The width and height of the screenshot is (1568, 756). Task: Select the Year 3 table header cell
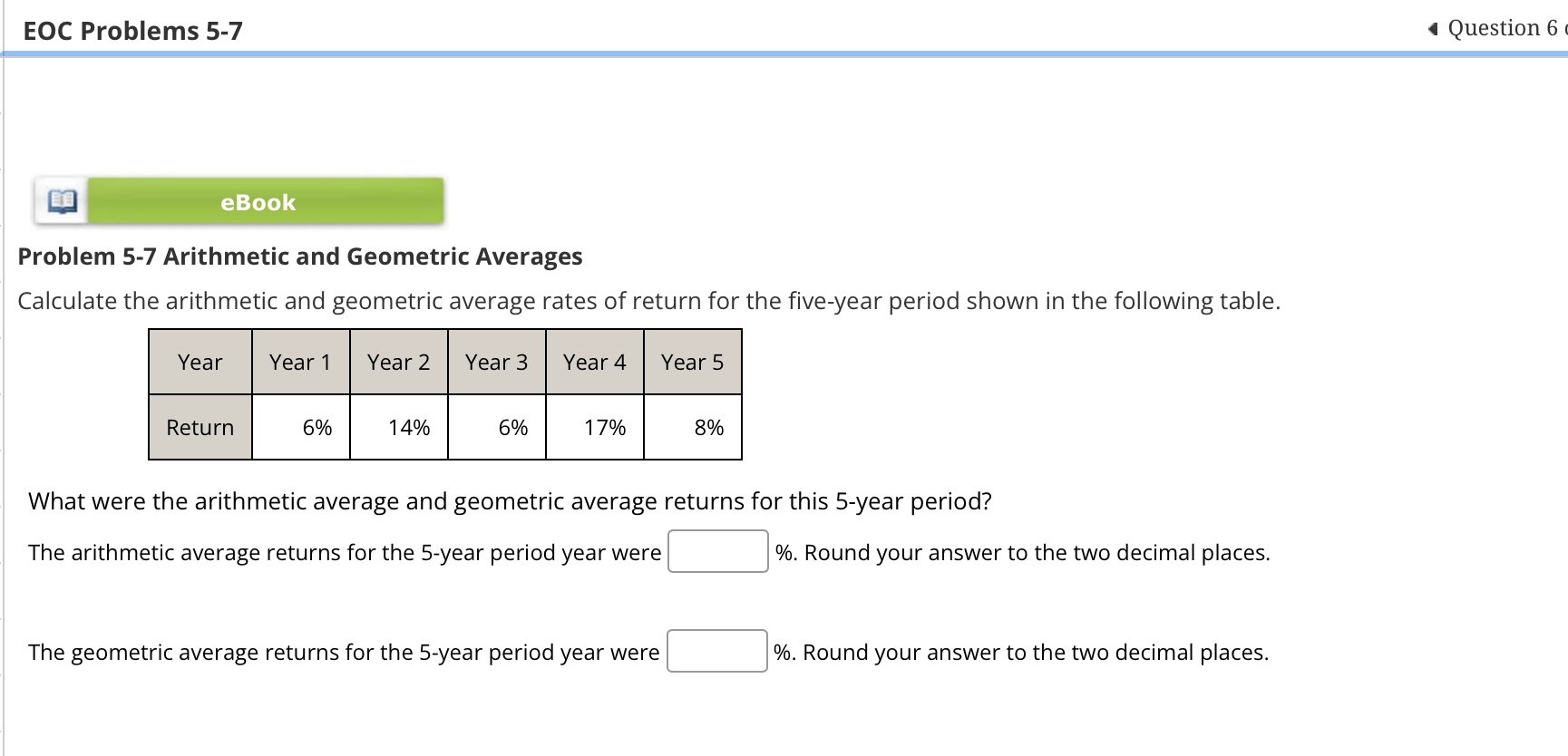click(x=496, y=362)
